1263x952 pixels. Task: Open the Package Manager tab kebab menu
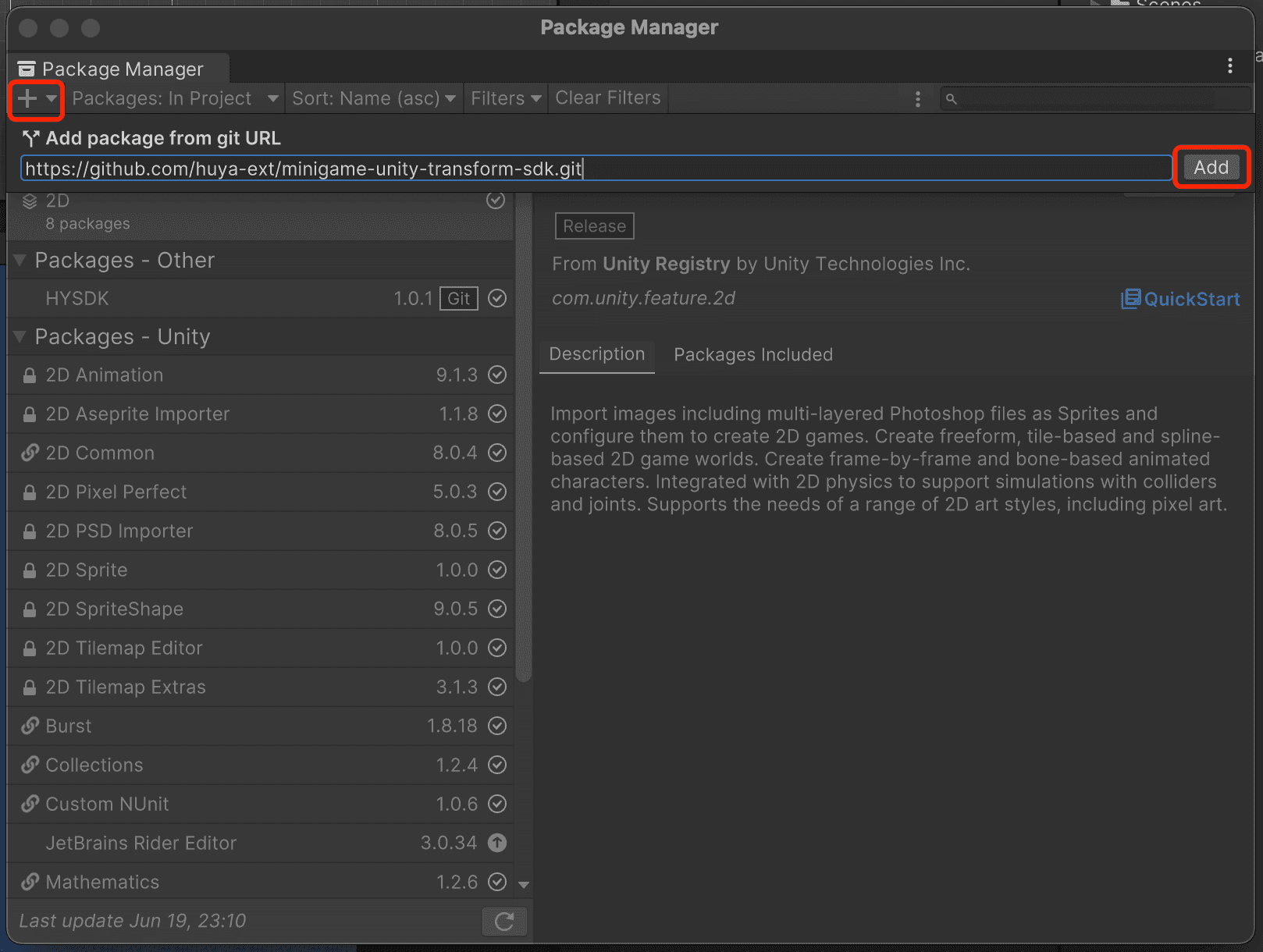point(1229,66)
